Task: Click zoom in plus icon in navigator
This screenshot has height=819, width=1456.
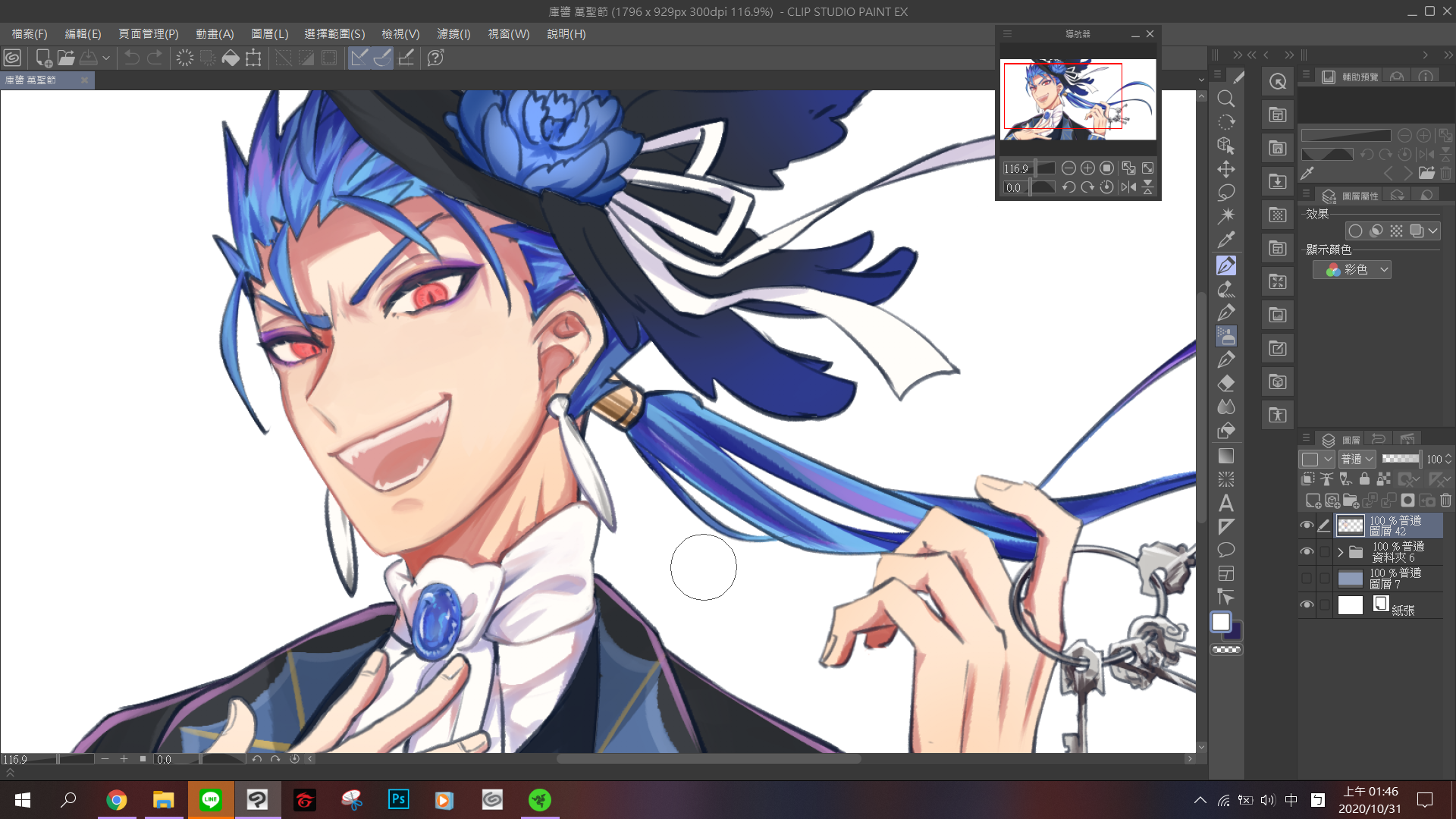Action: pos(1087,168)
